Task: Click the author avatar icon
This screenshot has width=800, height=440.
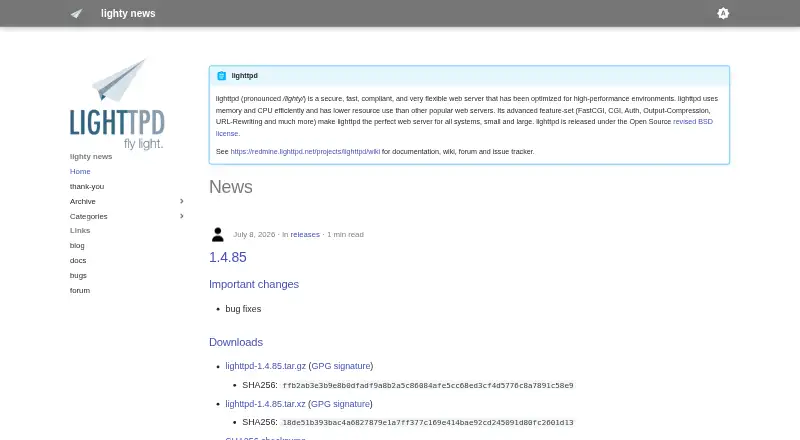Action: (218, 234)
